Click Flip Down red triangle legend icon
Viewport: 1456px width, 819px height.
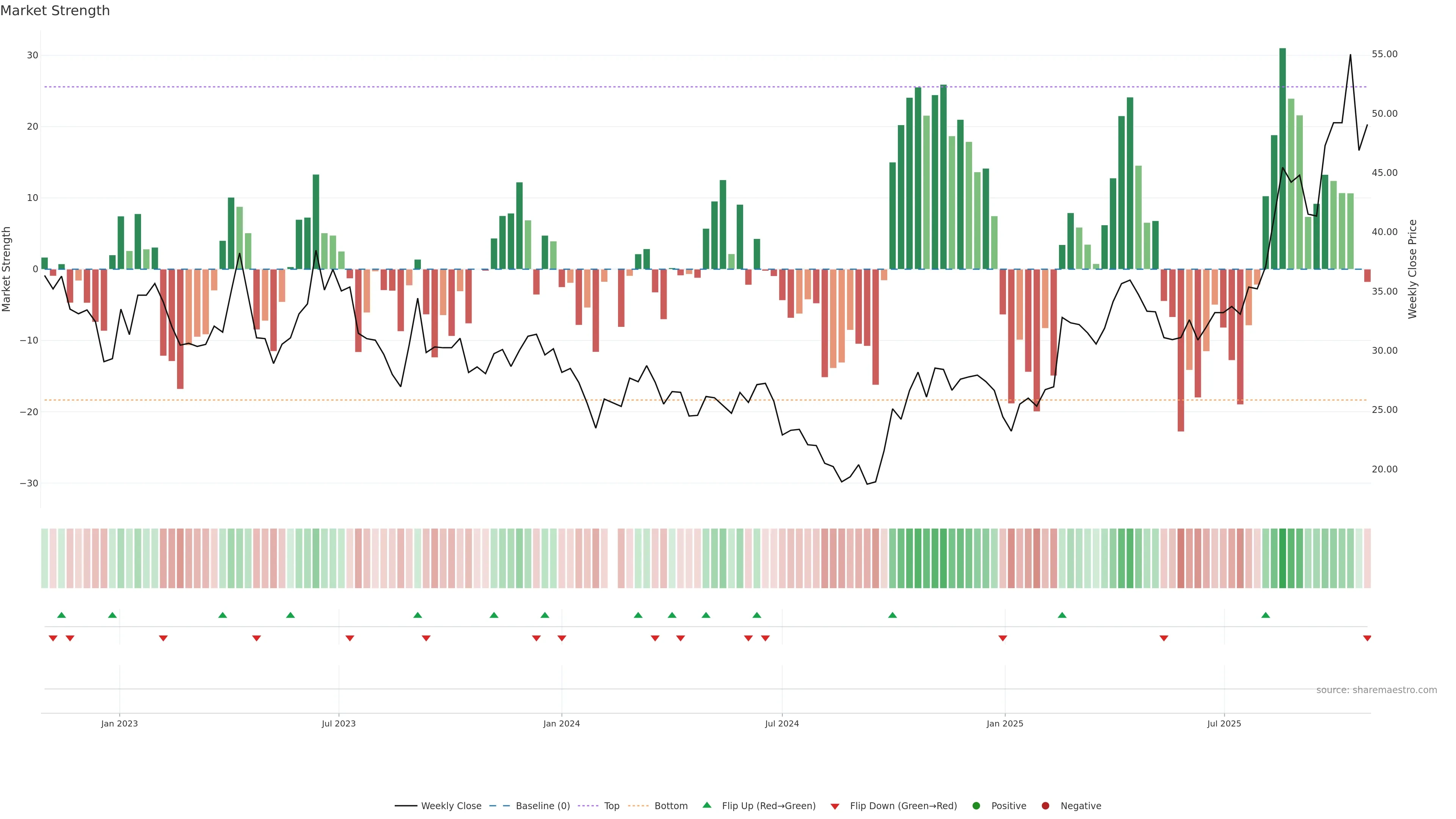click(835, 806)
